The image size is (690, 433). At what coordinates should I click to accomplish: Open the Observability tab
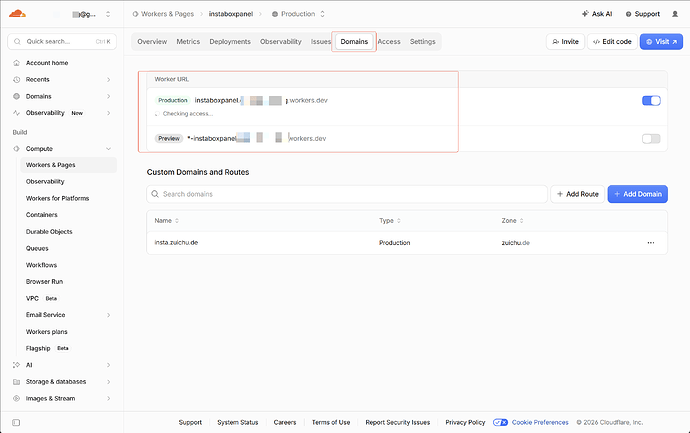tap(280, 41)
